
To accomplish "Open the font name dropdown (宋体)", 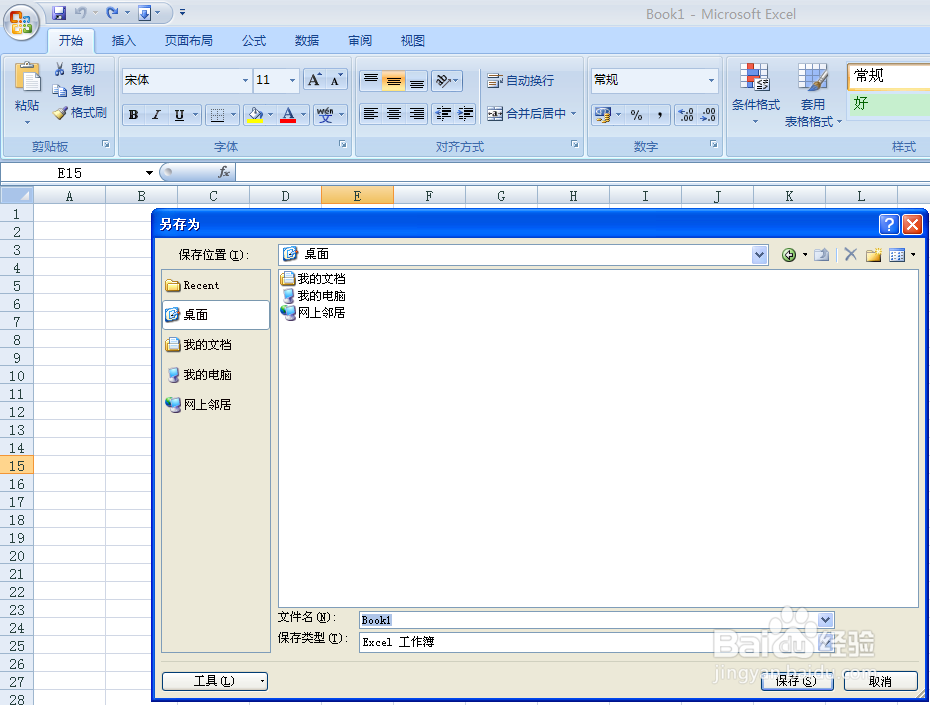I will point(245,80).
